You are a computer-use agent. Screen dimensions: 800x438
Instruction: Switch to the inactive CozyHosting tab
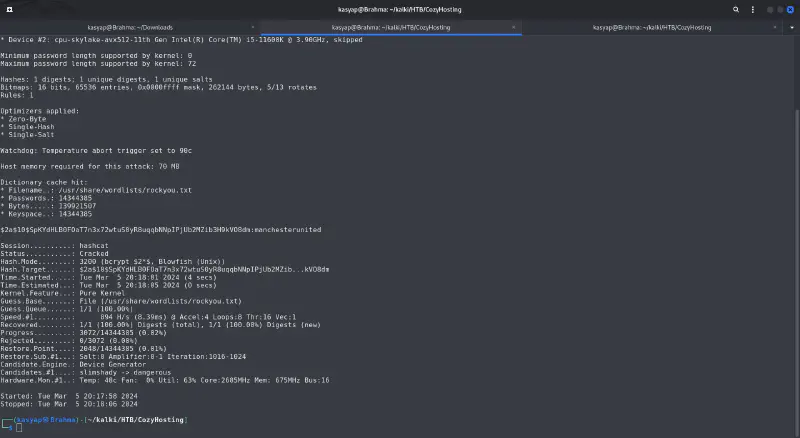click(658, 27)
